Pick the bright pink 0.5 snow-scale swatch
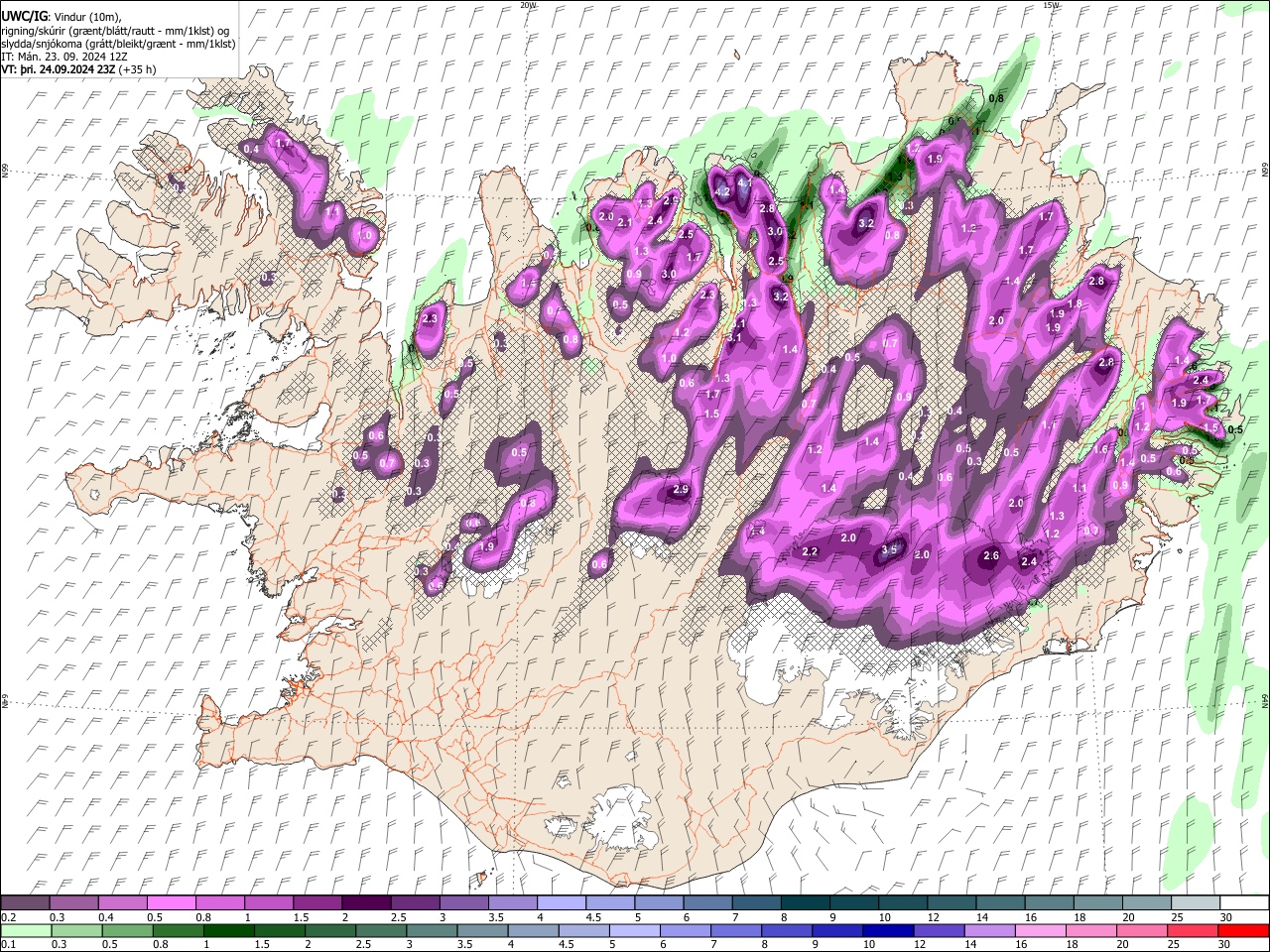1270x952 pixels. point(173,903)
